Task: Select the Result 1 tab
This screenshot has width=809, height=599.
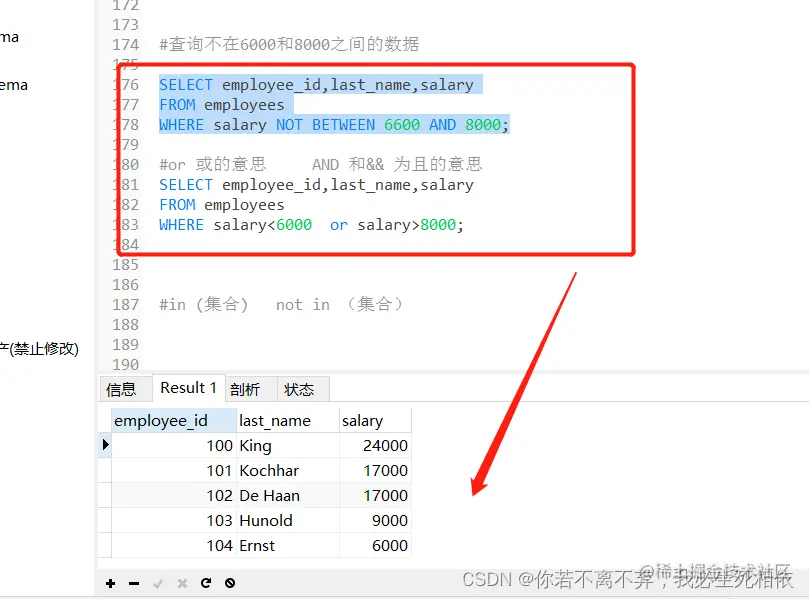Action: 187,387
